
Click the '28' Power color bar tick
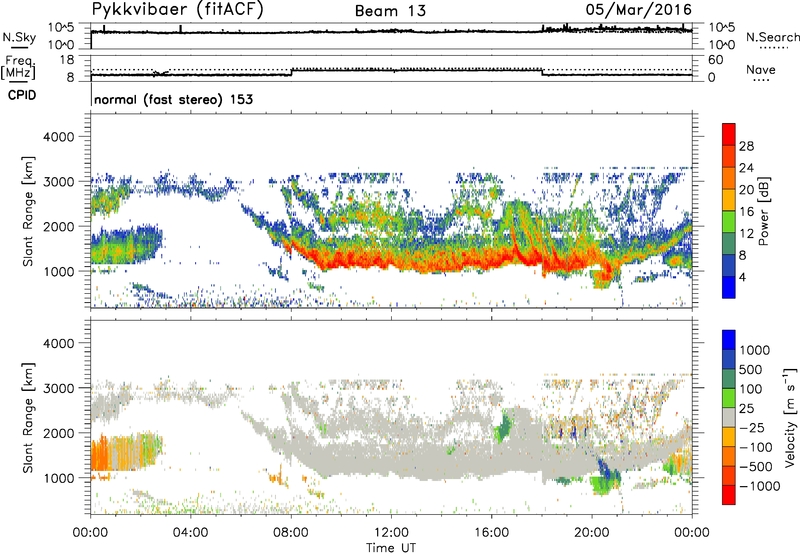coord(746,146)
